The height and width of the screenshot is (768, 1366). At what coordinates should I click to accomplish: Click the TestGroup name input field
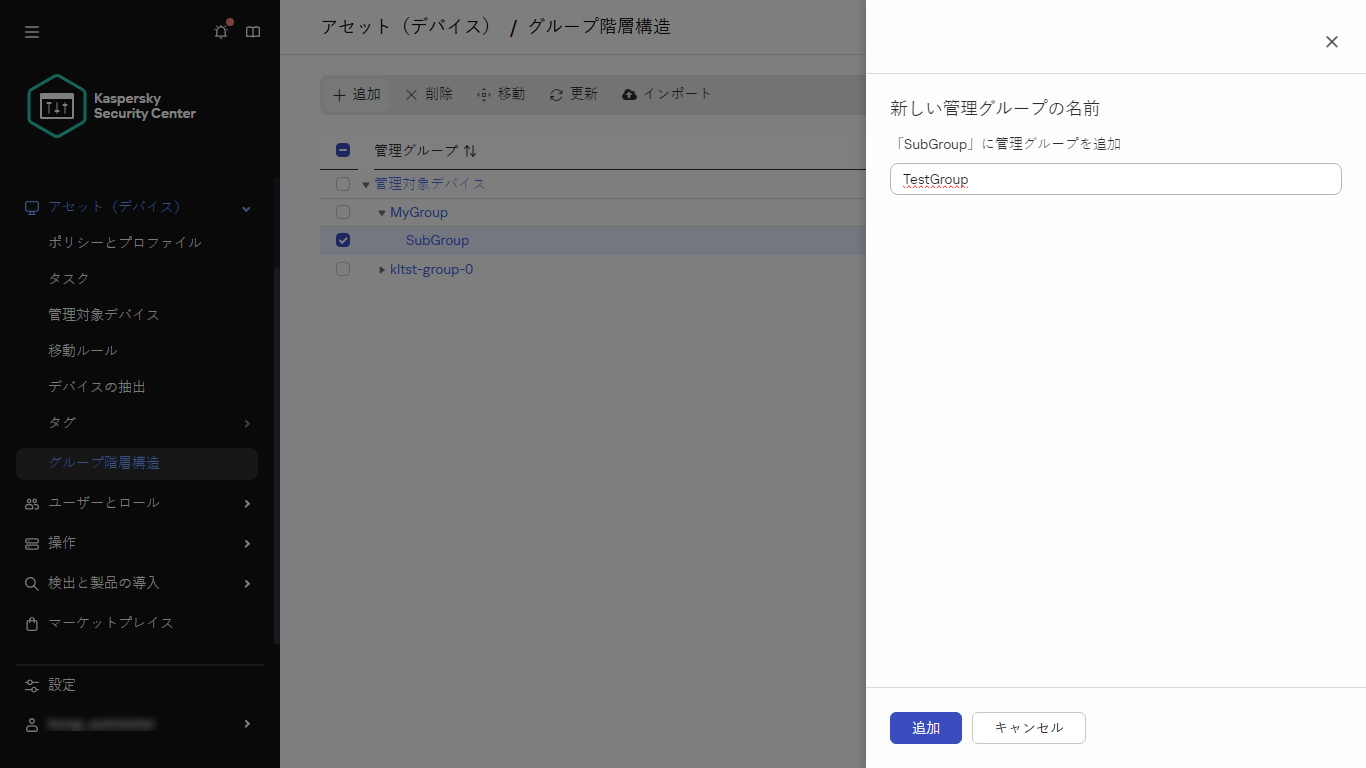pos(1115,179)
